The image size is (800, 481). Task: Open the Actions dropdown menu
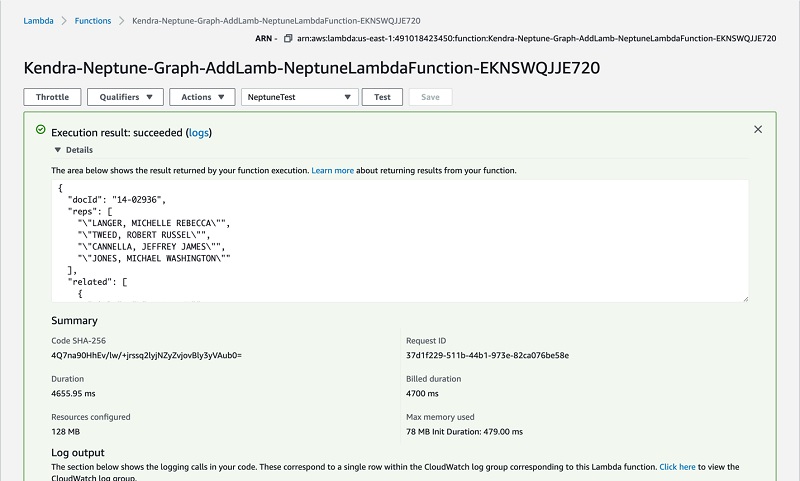[202, 97]
